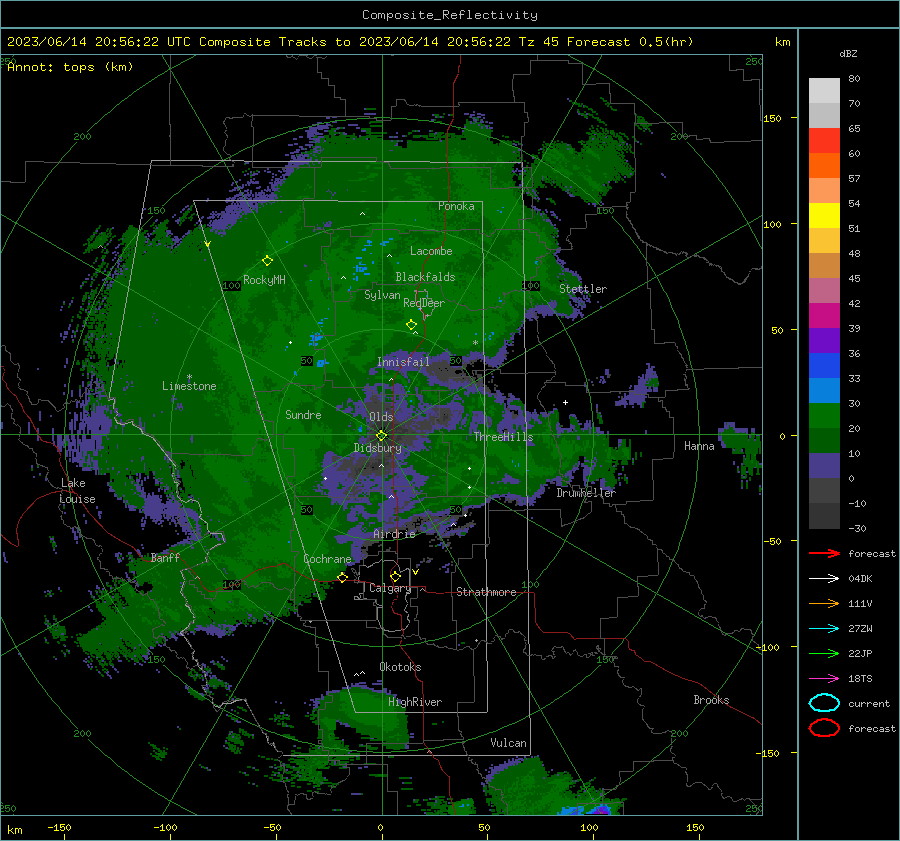Image resolution: width=900 pixels, height=841 pixels.
Task: Click the yellow diamond marker below RedDeer
Action: point(411,324)
